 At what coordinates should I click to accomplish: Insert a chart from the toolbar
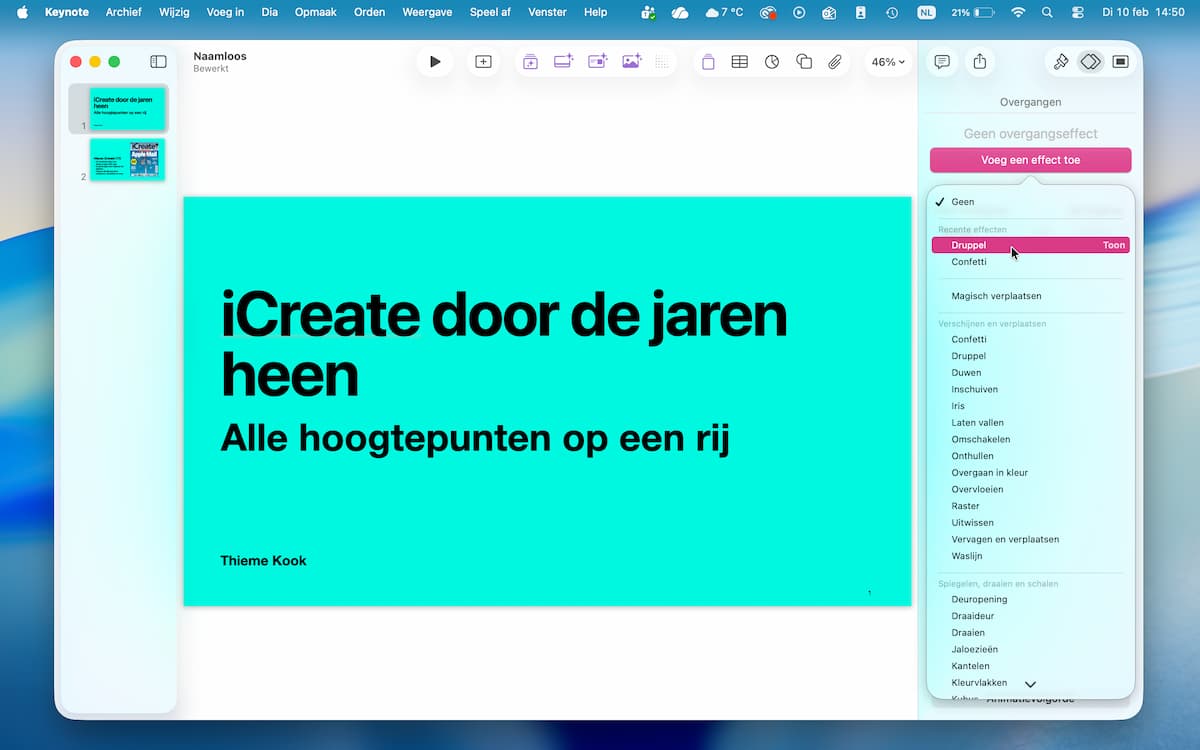(x=772, y=62)
